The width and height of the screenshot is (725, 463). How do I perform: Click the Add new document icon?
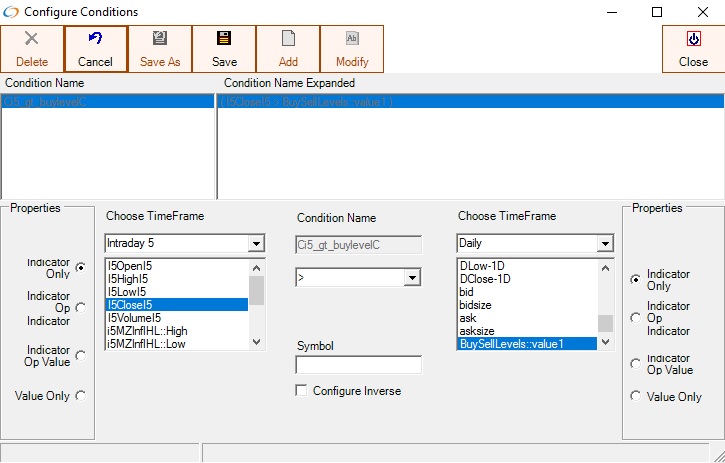[288, 39]
